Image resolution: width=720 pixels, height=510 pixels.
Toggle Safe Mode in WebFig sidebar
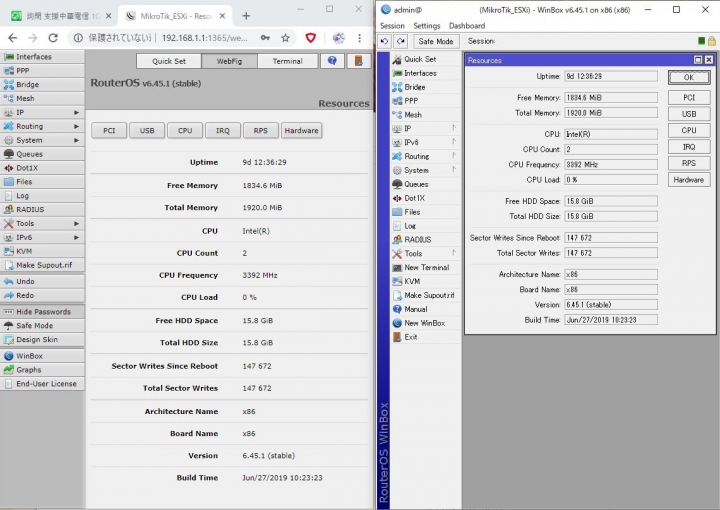[42, 325]
